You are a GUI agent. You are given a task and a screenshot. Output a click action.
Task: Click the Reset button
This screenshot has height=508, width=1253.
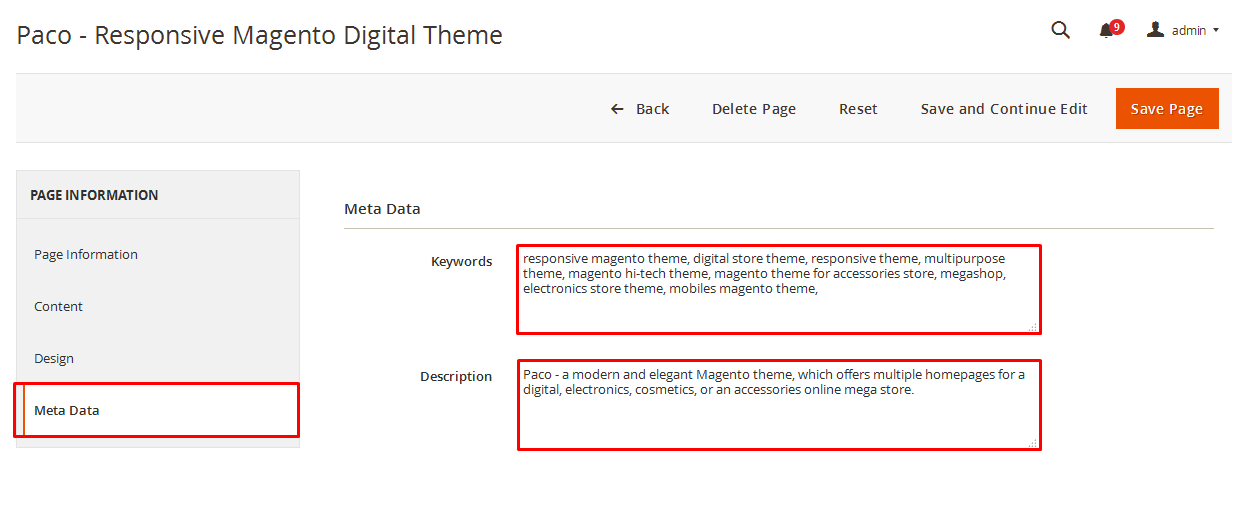coord(858,109)
